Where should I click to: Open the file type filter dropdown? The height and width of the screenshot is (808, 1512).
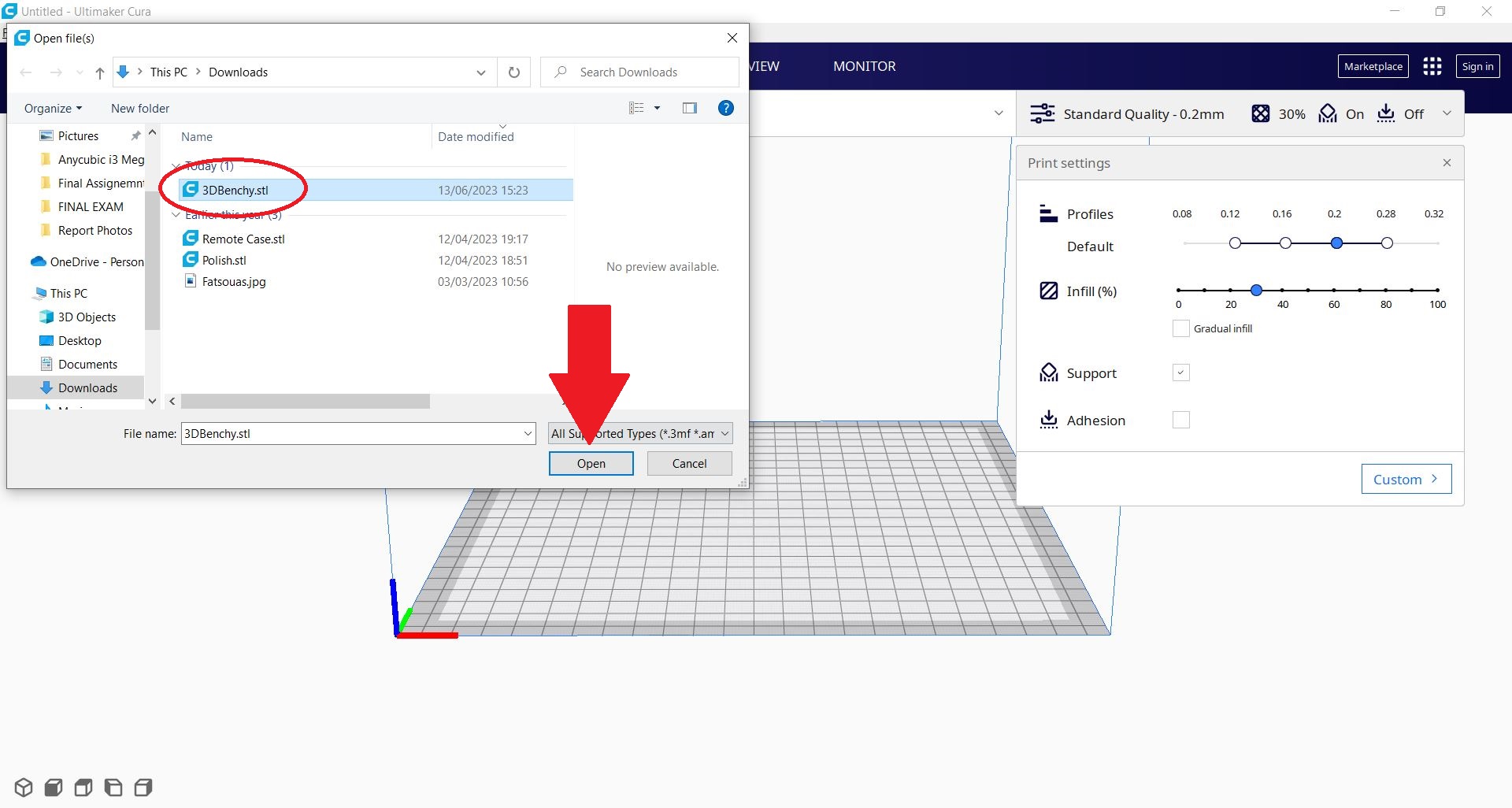(x=640, y=434)
